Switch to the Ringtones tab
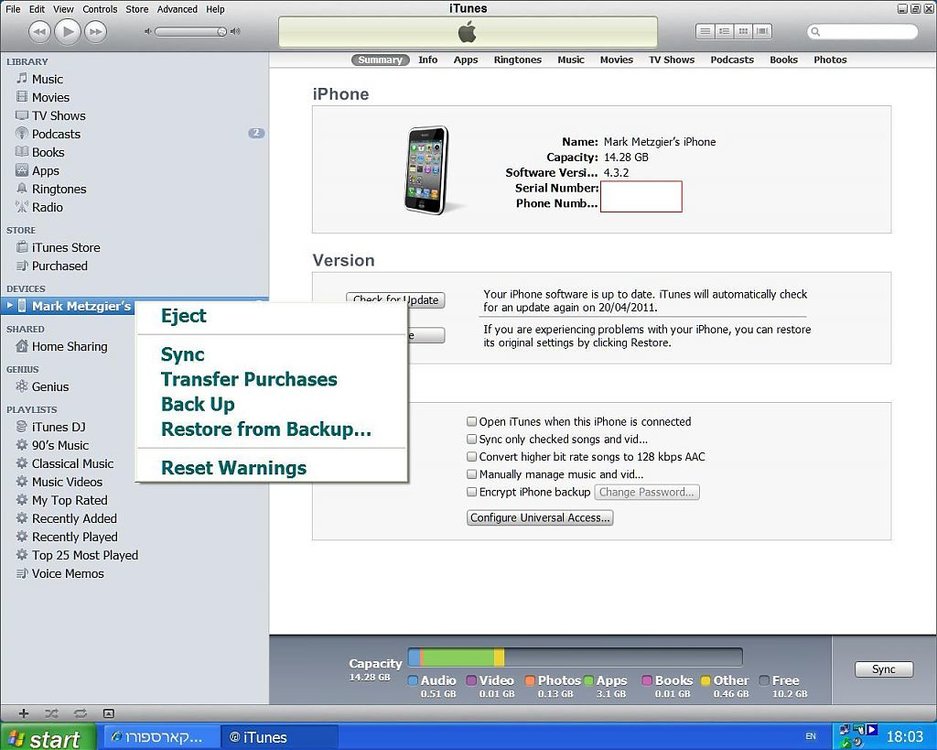The width and height of the screenshot is (937, 750). [x=518, y=60]
